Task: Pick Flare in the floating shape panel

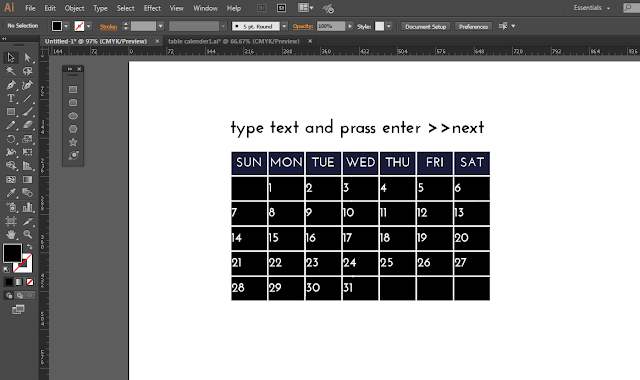Action: 73,155
